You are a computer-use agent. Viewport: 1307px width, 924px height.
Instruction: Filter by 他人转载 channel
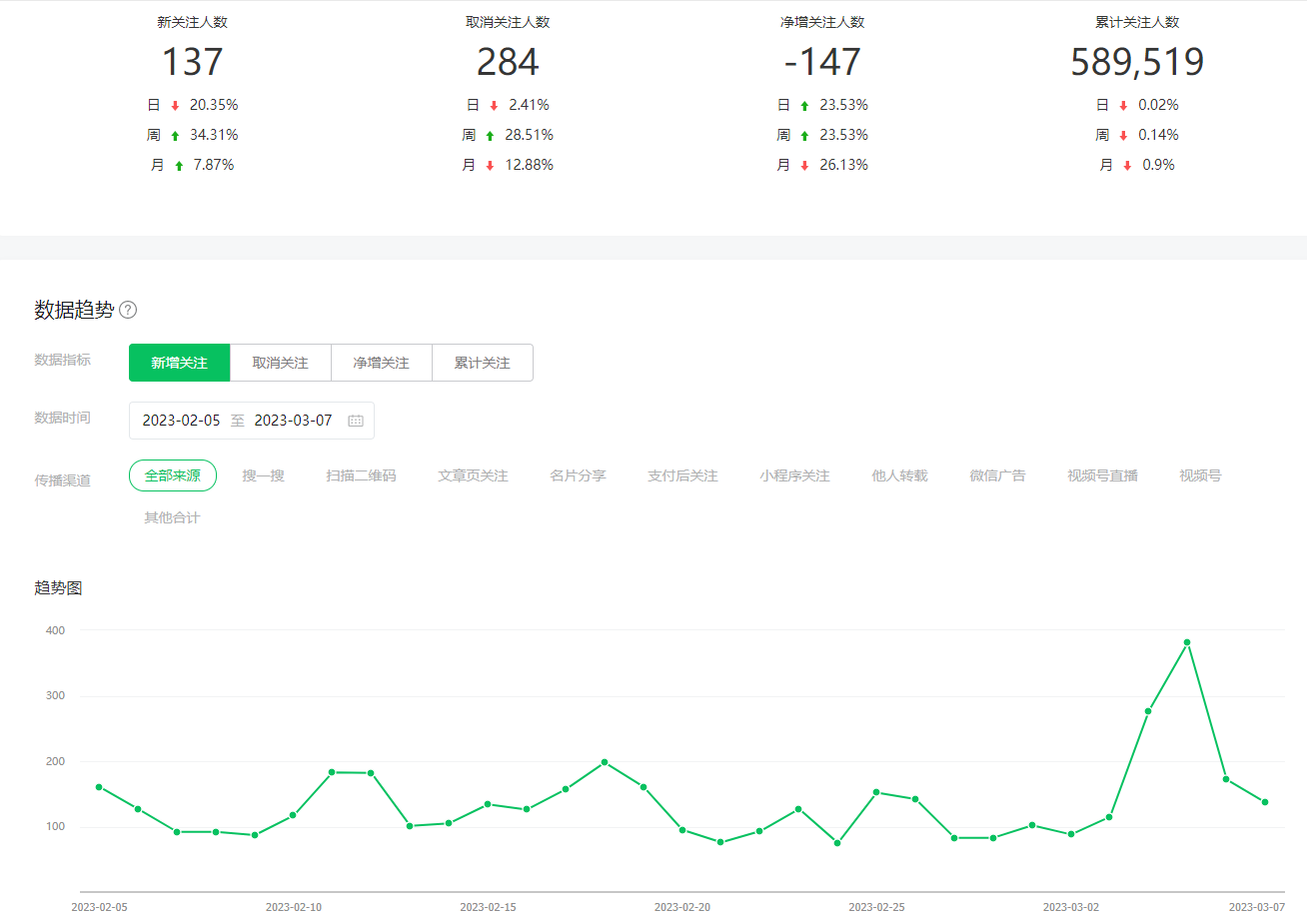pos(899,475)
